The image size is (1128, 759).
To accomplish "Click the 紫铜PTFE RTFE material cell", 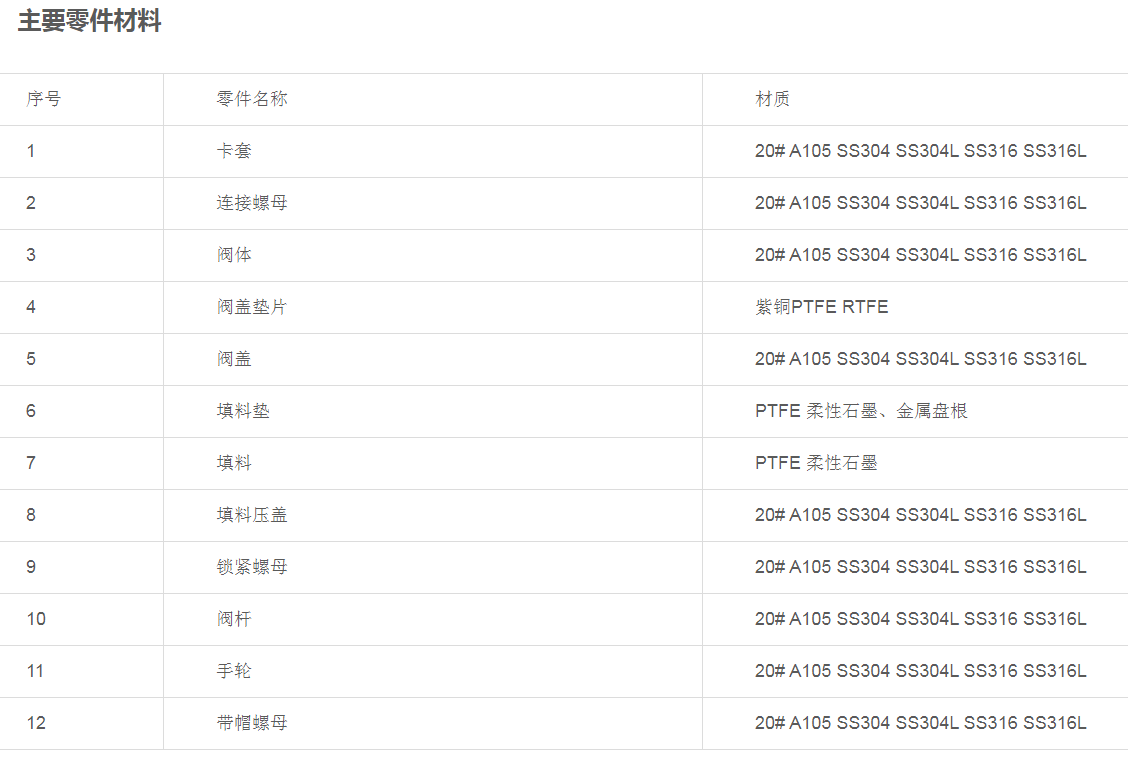I will click(821, 307).
